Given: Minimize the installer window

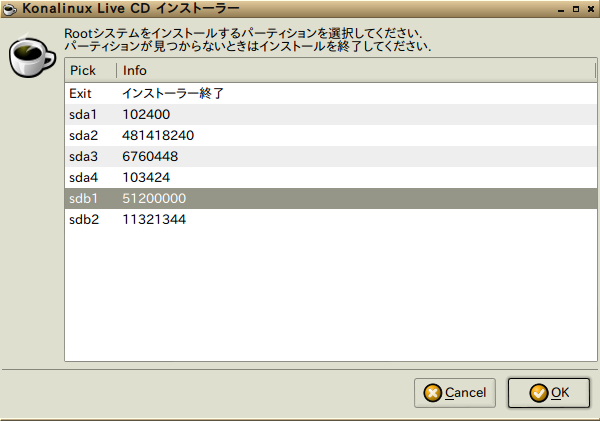Looking at the screenshot, I should click(x=561, y=9).
